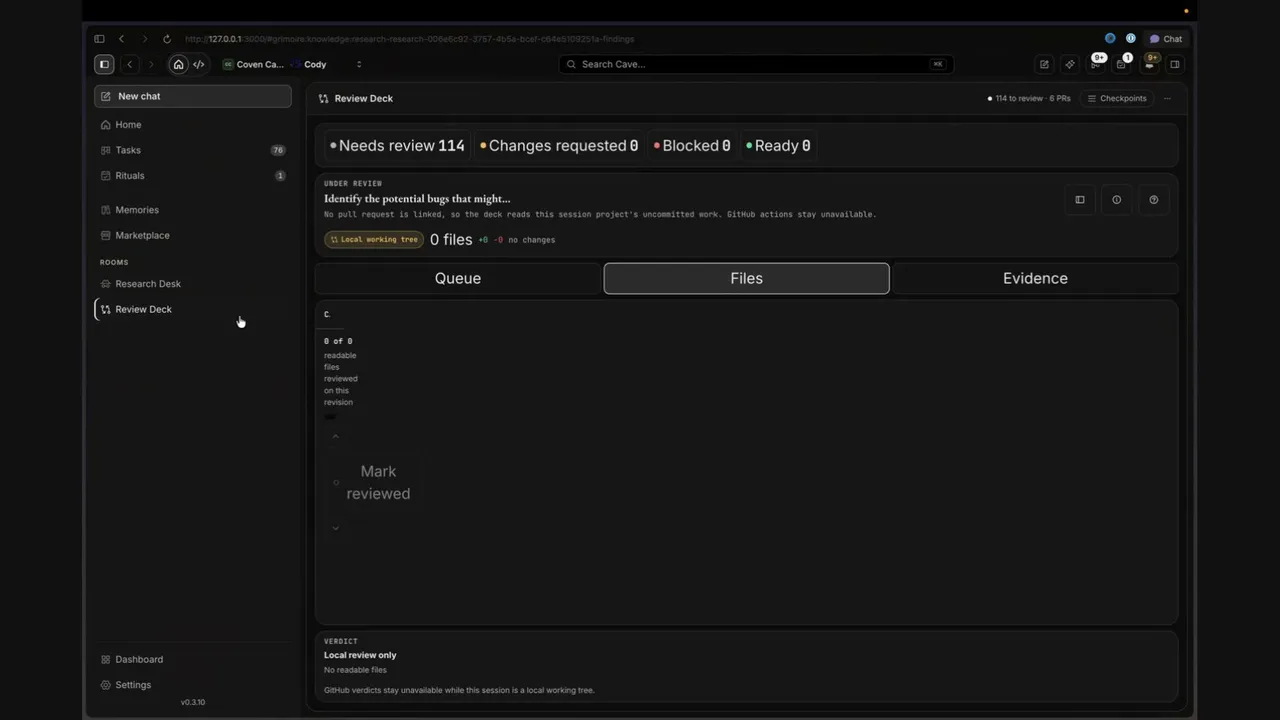The width and height of the screenshot is (1280, 720).
Task: Go forward with the browser forward arrow
Action: [x=144, y=39]
